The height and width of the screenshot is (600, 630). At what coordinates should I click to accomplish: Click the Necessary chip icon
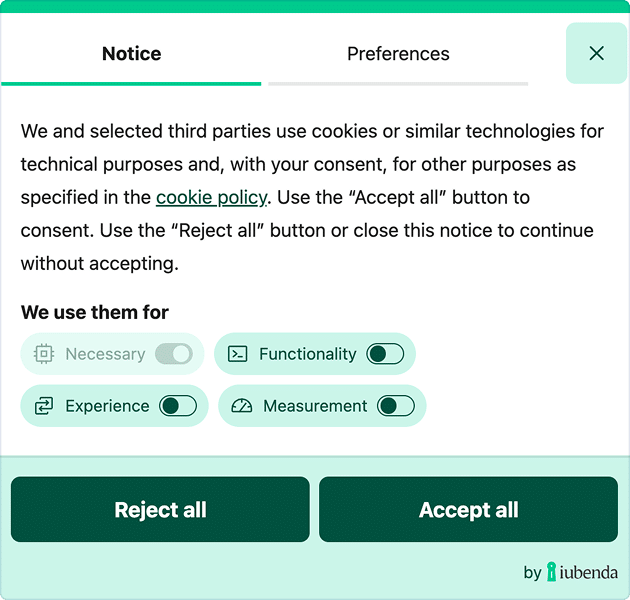[x=44, y=354]
